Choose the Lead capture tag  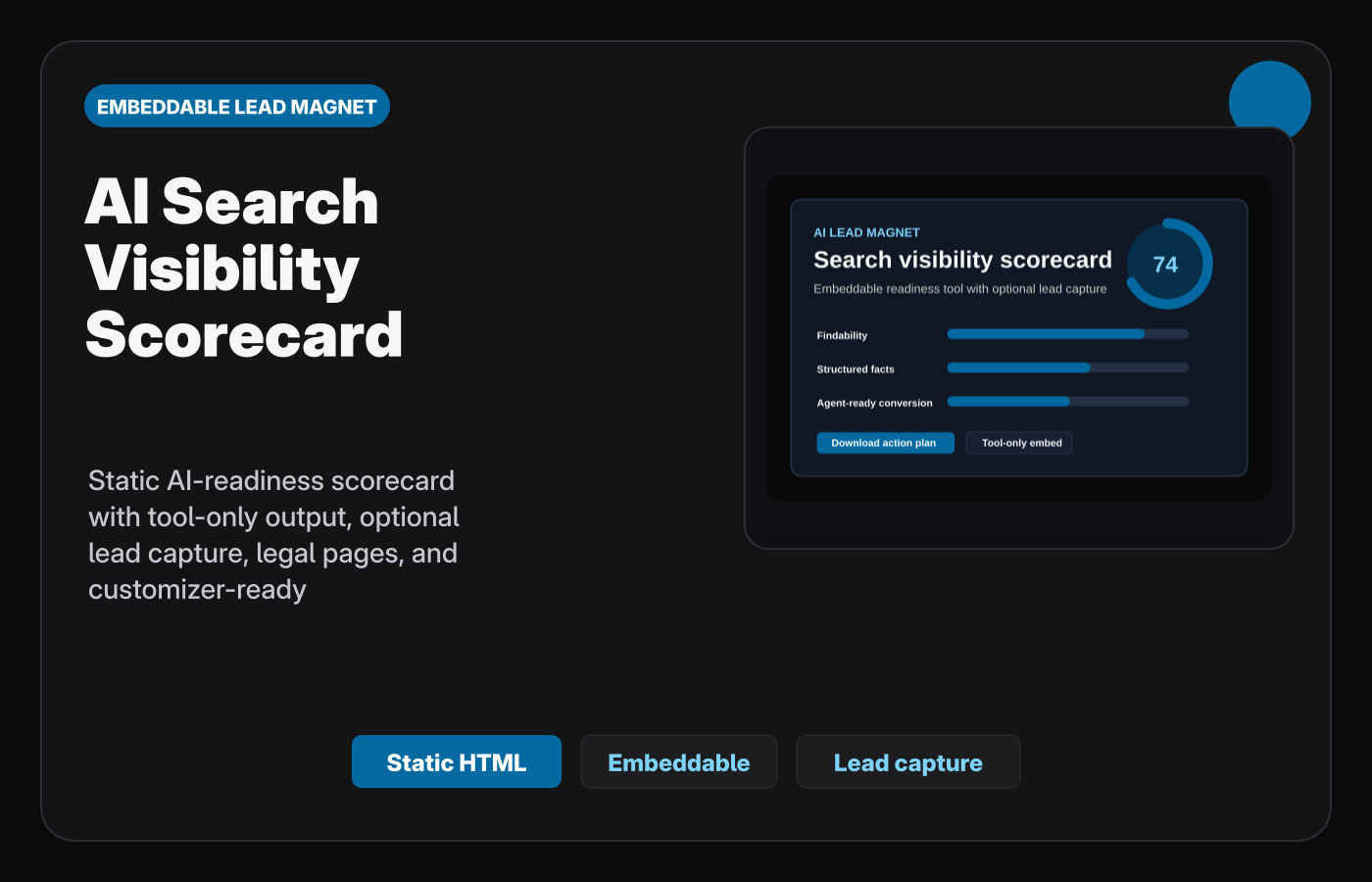(908, 761)
